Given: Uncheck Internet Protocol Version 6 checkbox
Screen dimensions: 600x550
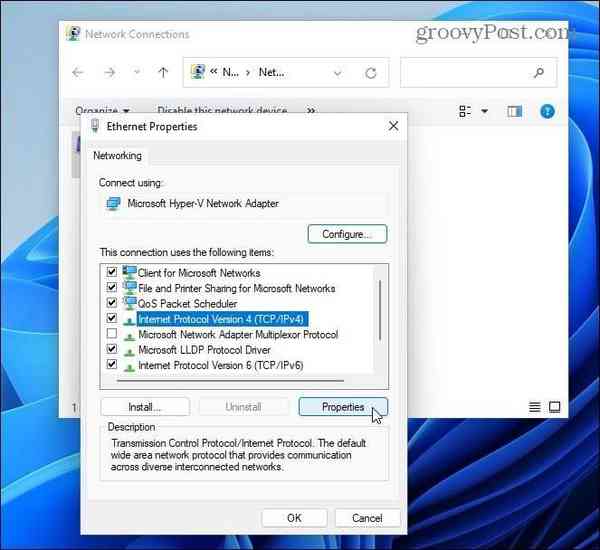Looking at the screenshot, I should point(111,364).
